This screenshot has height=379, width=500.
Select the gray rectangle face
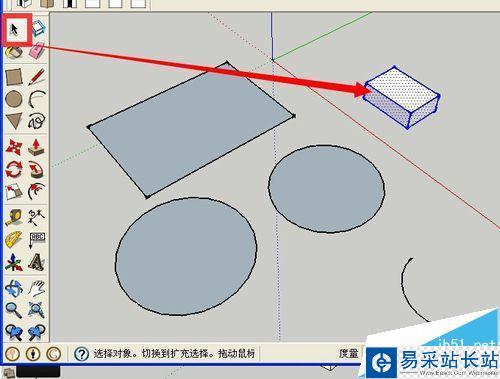point(190,130)
